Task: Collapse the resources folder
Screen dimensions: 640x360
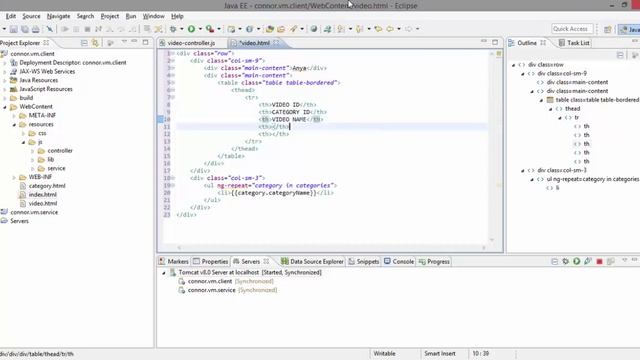Action: pyautogui.click(x=14, y=124)
